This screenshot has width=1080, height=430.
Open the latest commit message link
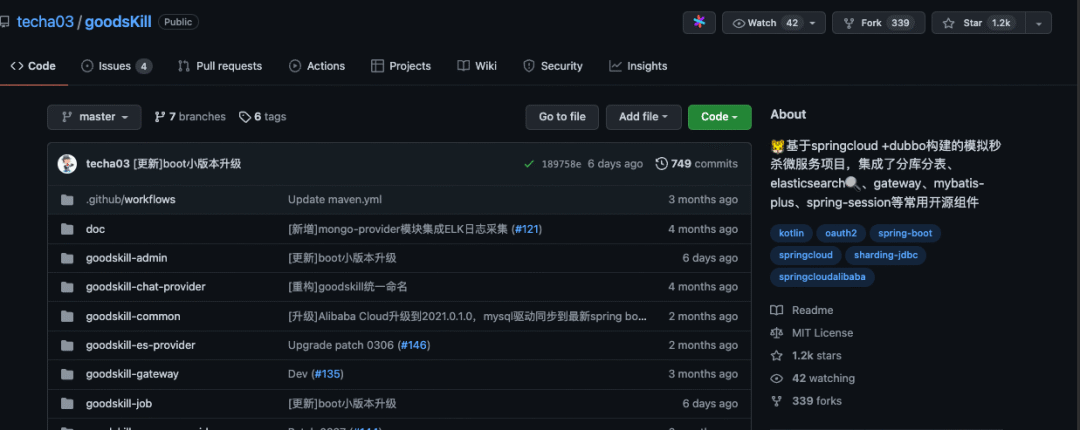click(x=187, y=164)
